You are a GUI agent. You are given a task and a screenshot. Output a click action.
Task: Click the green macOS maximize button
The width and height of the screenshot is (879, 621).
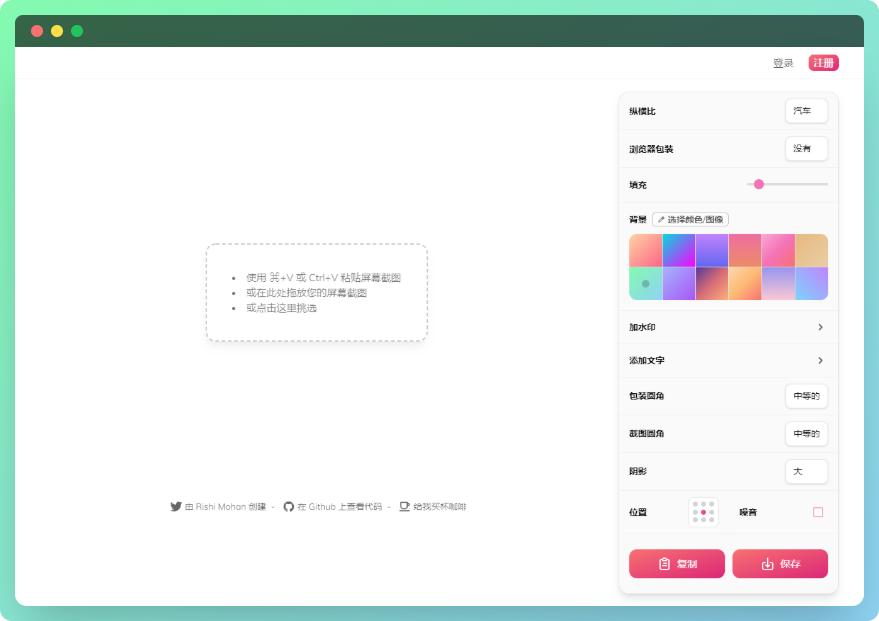click(x=77, y=31)
